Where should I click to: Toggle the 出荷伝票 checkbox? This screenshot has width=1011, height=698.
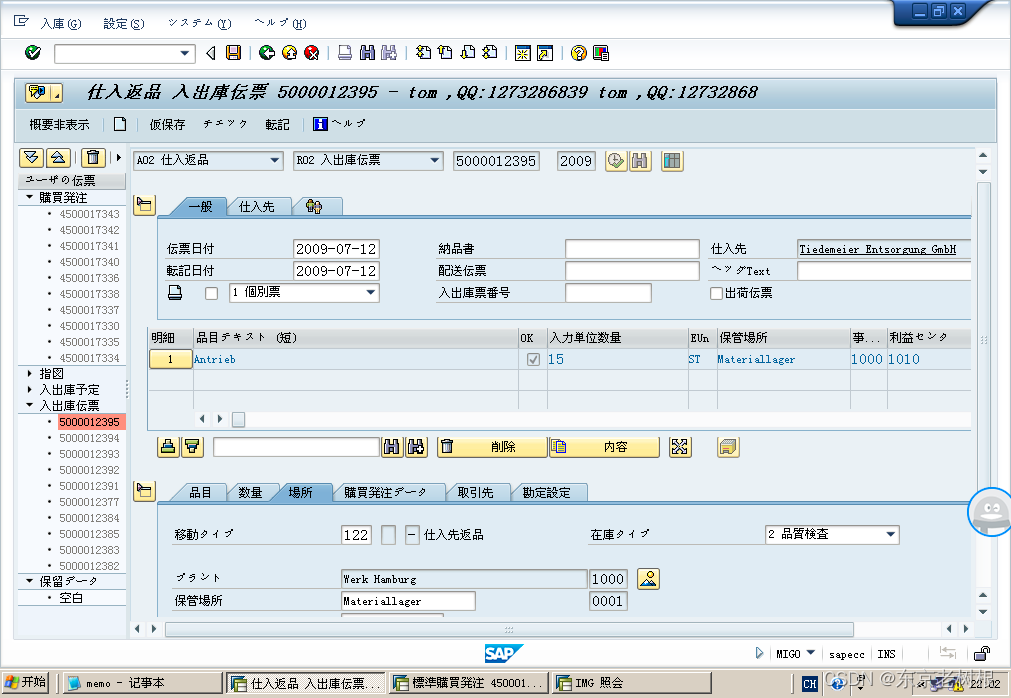[x=716, y=293]
